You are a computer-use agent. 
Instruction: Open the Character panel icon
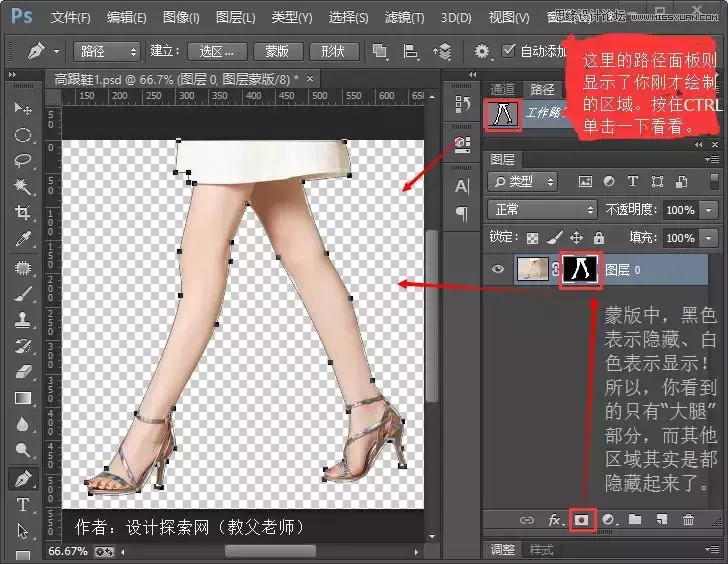click(x=462, y=186)
